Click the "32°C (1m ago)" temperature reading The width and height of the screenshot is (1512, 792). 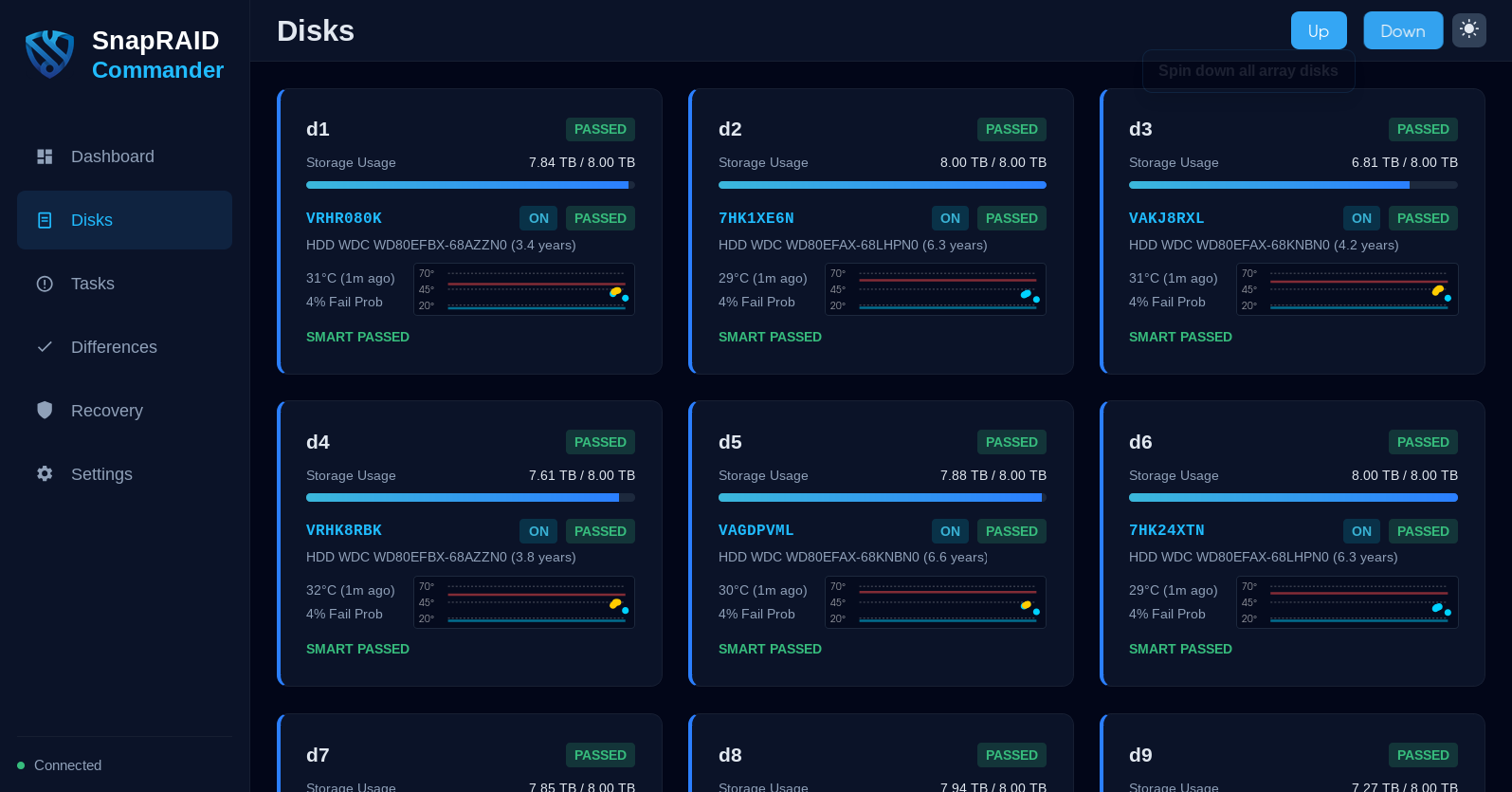351,590
